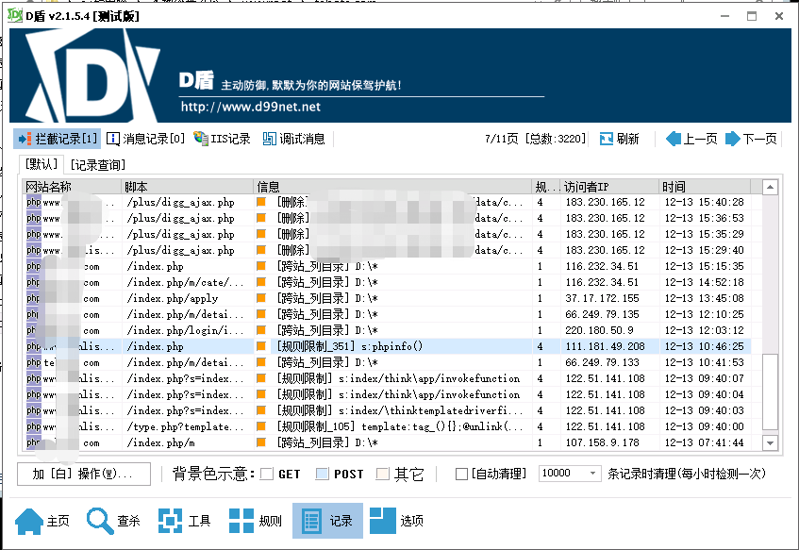Open the IIS记录 tab
The image size is (799, 550).
click(x=222, y=139)
